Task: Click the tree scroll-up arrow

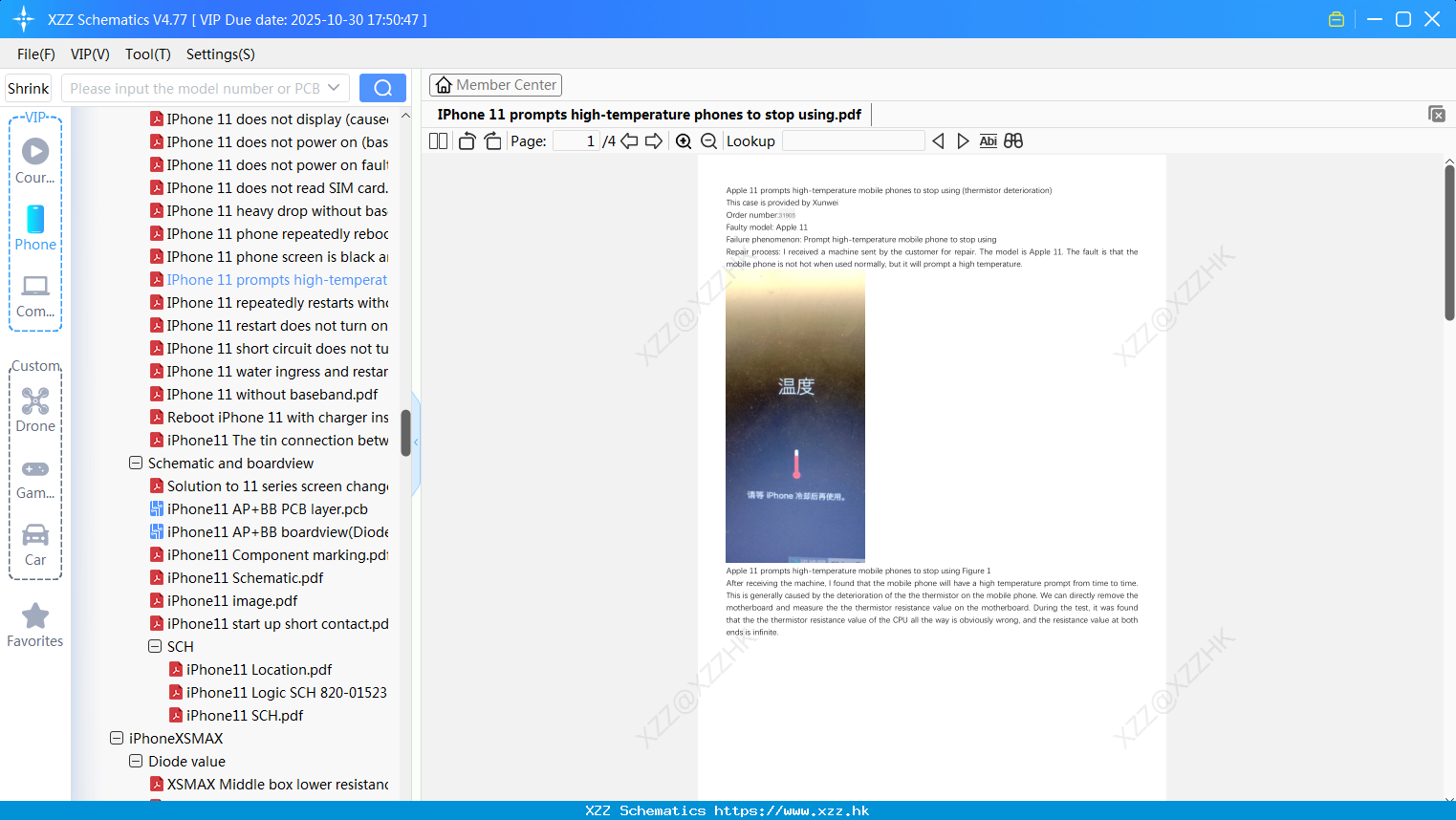Action: [x=405, y=116]
